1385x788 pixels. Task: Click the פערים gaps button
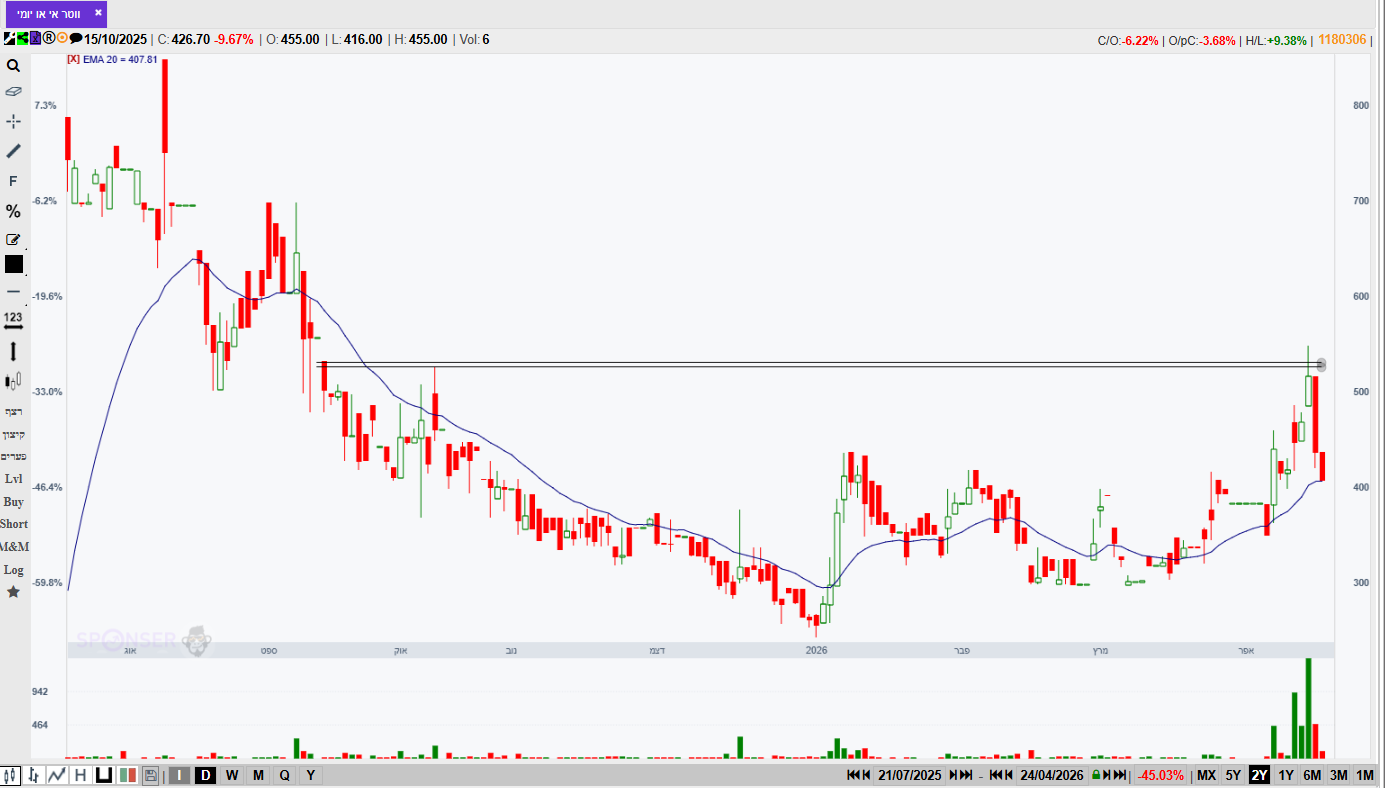13,456
